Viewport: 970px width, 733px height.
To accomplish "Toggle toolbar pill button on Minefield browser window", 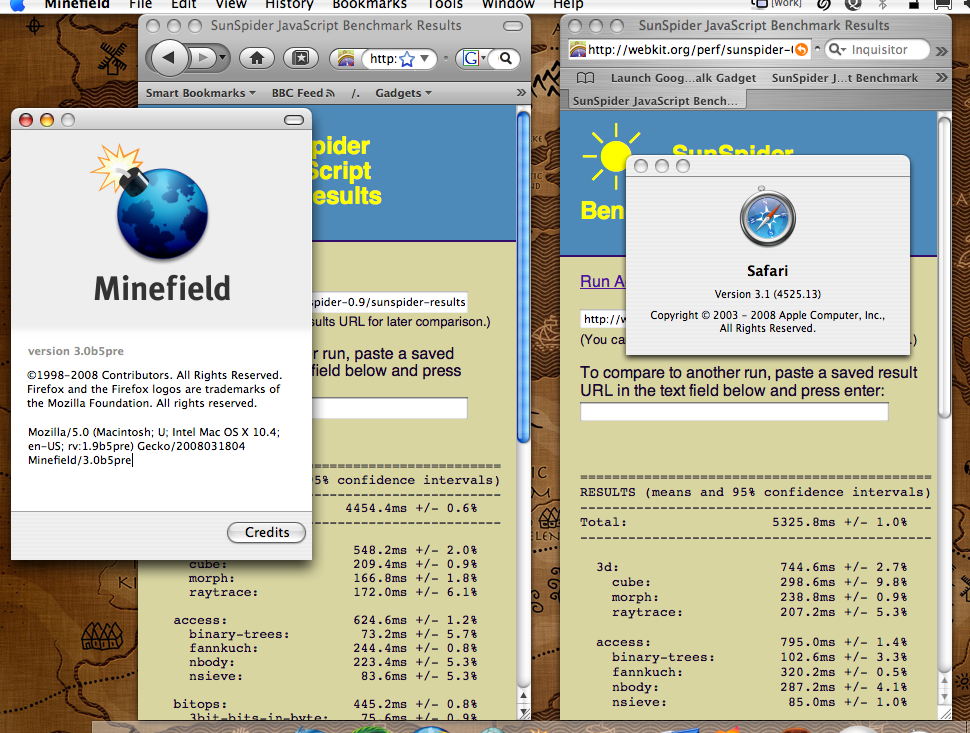I will pyautogui.click(x=513, y=26).
